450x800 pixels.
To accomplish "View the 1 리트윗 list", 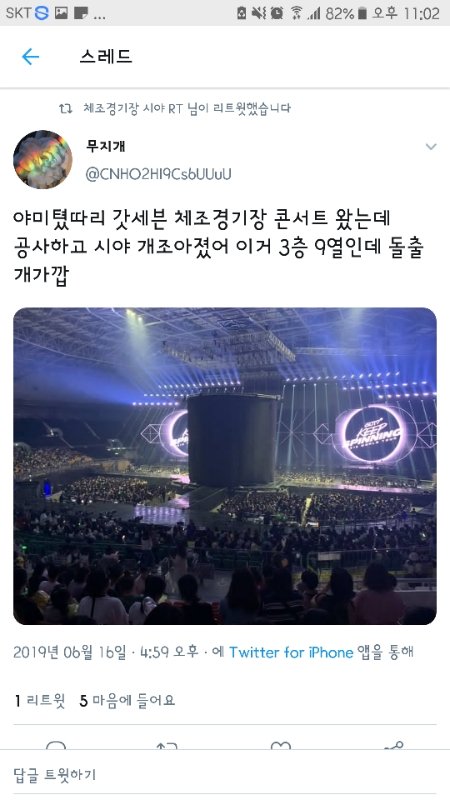I will pyautogui.click(x=40, y=701).
